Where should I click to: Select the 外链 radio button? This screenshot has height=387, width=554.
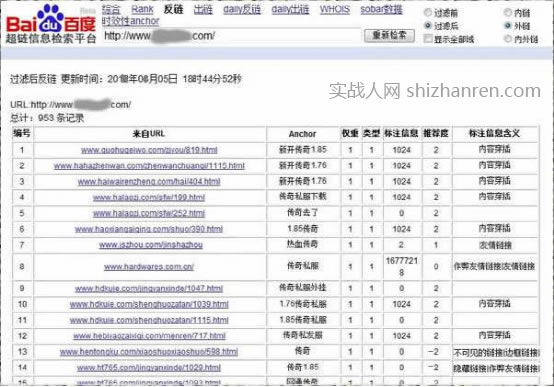point(508,25)
